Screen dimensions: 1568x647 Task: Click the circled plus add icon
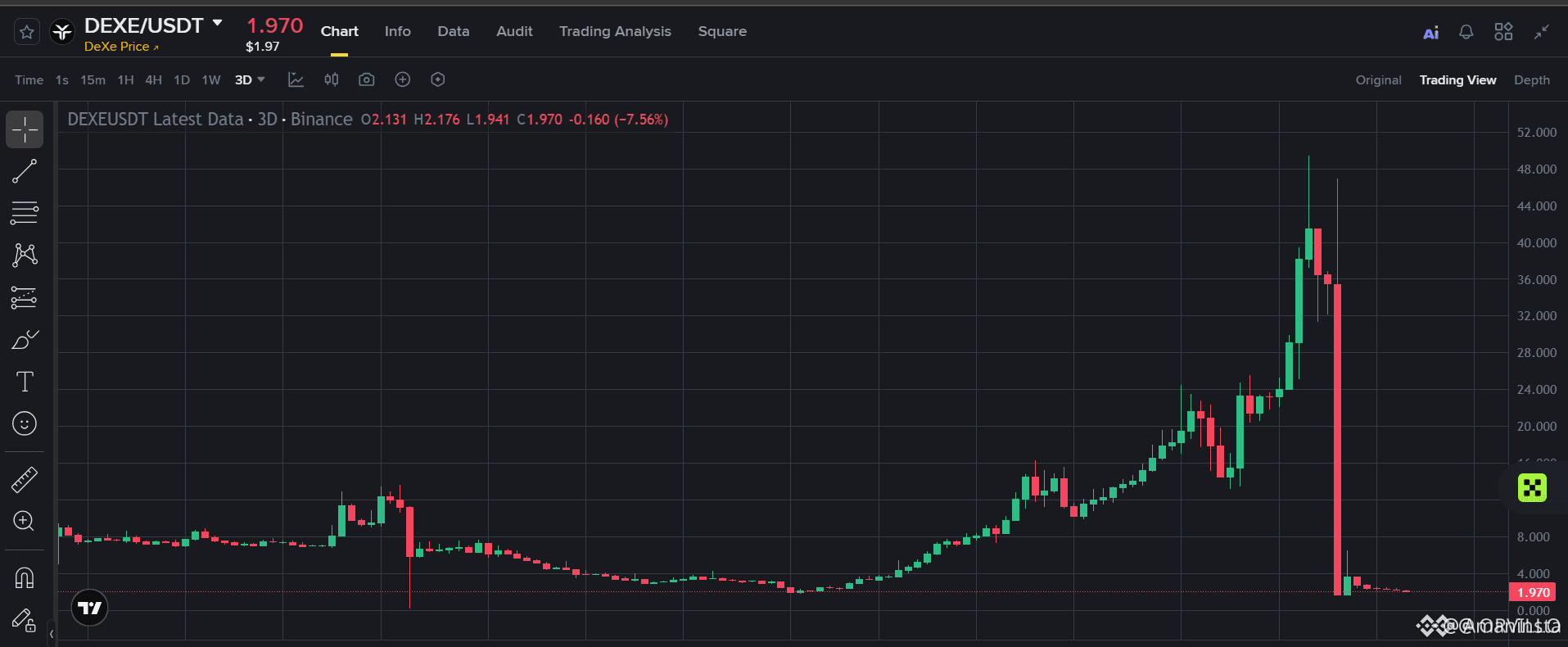point(402,79)
